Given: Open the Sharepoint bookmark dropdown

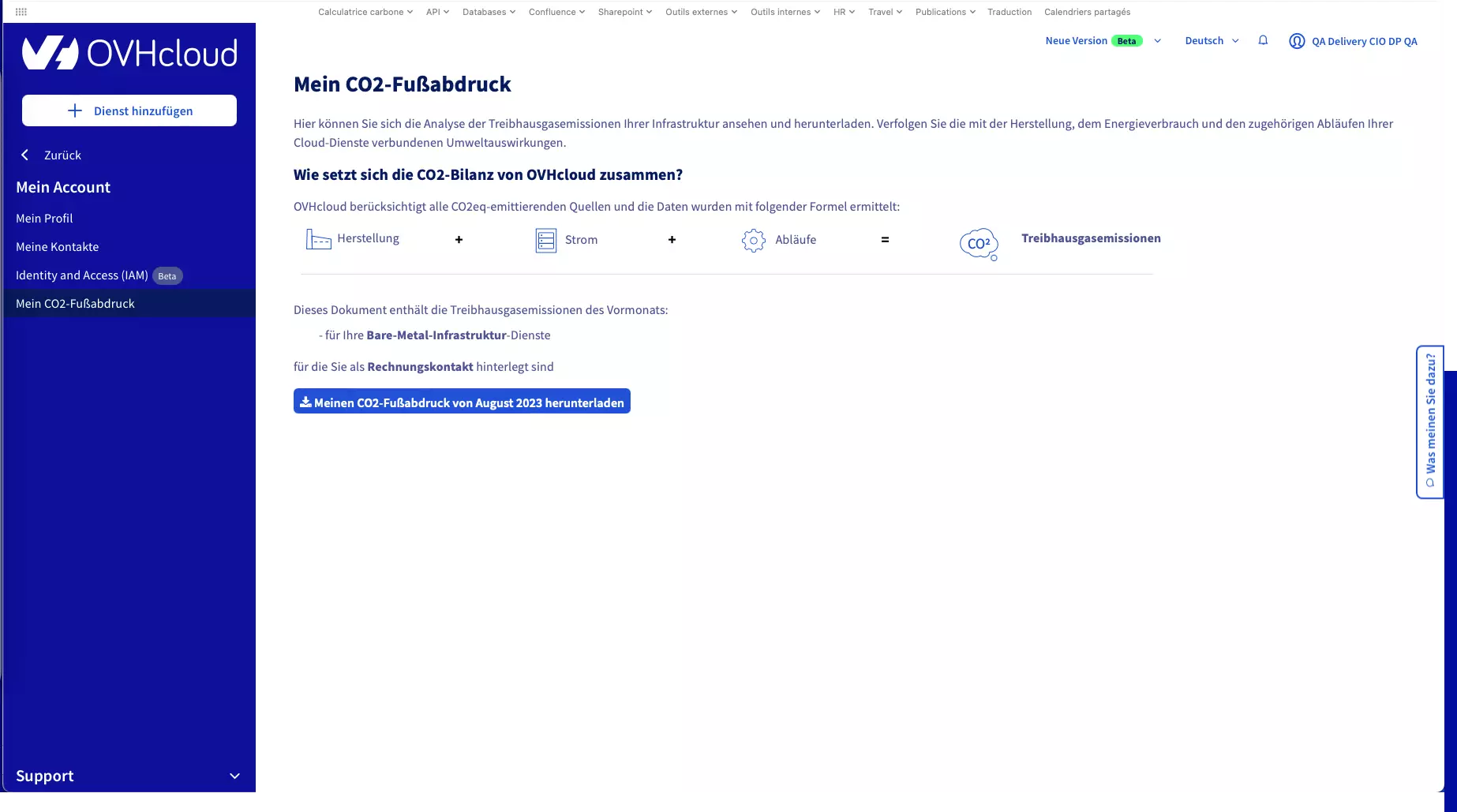Looking at the screenshot, I should [625, 12].
